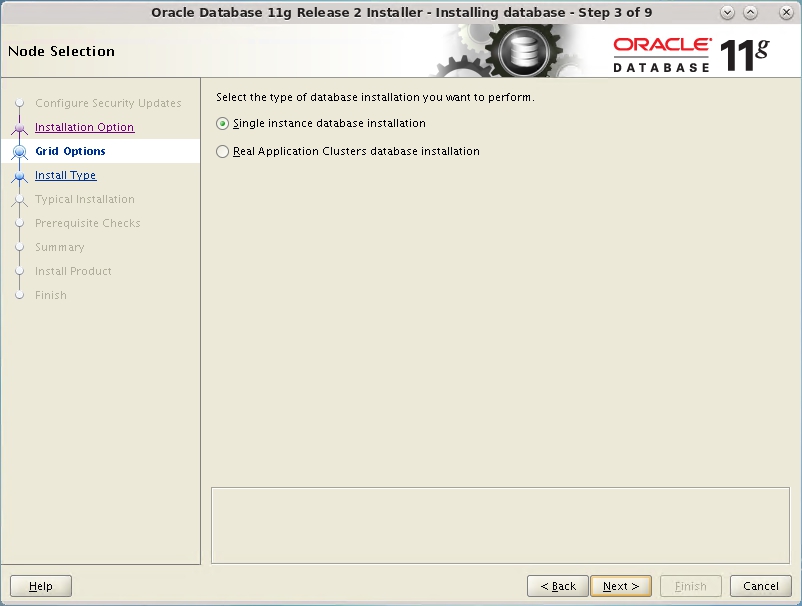Click the 'Summary' step text
This screenshot has width=802, height=606.
[59, 248]
